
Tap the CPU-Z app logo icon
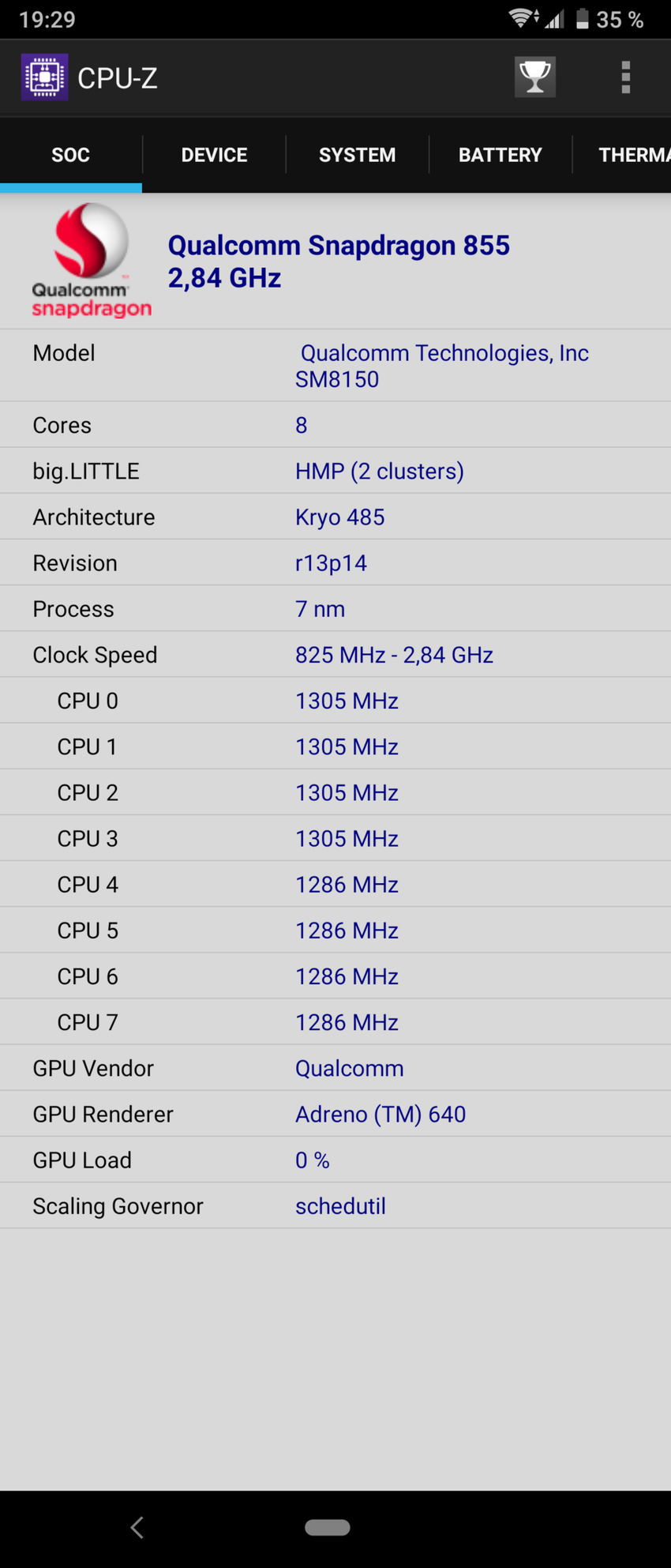point(44,77)
